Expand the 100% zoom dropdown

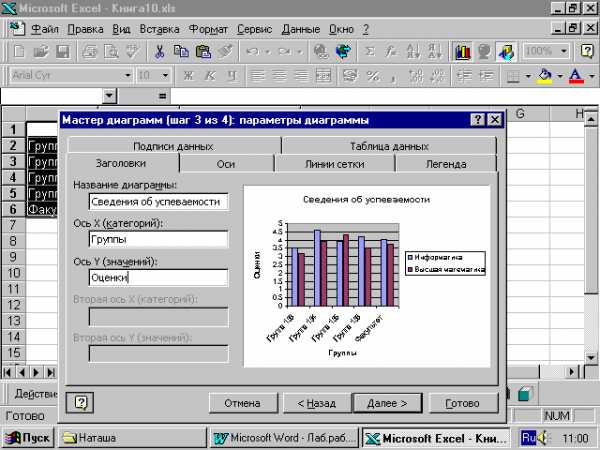564,51
